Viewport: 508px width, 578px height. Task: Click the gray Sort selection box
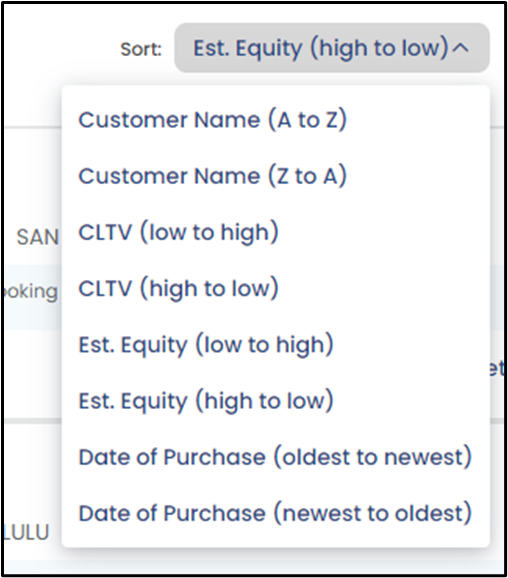(332, 48)
